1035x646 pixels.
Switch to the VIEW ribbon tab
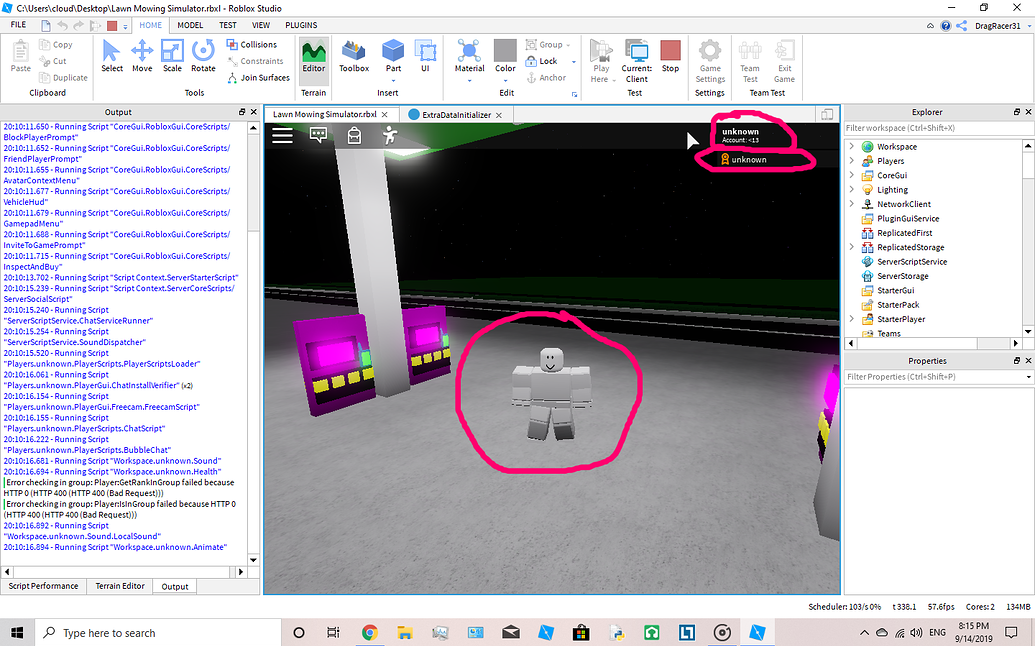[x=261, y=25]
